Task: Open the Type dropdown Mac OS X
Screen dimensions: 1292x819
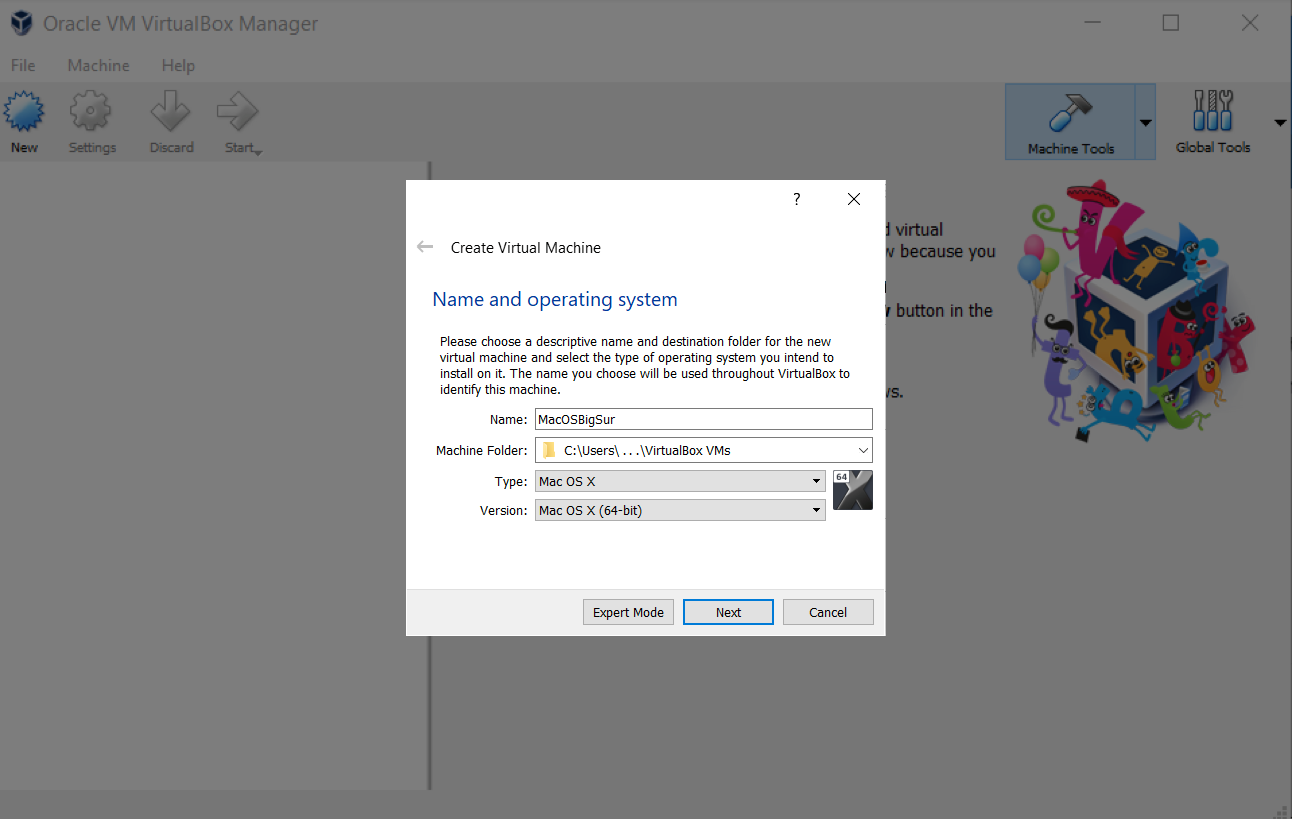Action: tap(680, 481)
